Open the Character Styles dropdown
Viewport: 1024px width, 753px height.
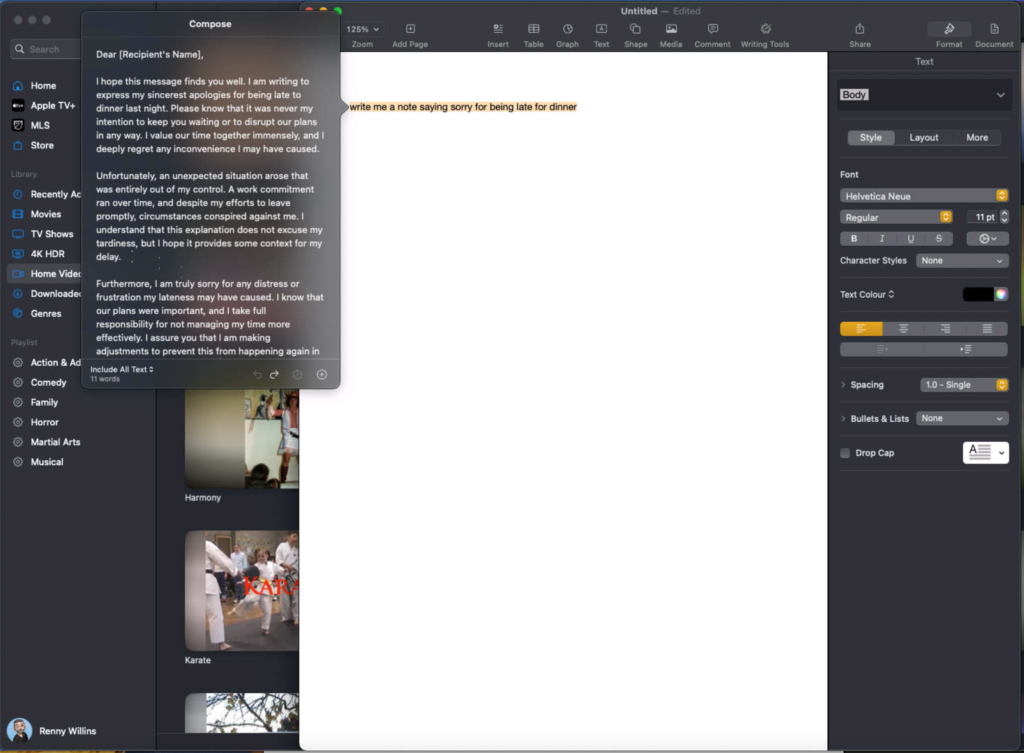point(963,261)
